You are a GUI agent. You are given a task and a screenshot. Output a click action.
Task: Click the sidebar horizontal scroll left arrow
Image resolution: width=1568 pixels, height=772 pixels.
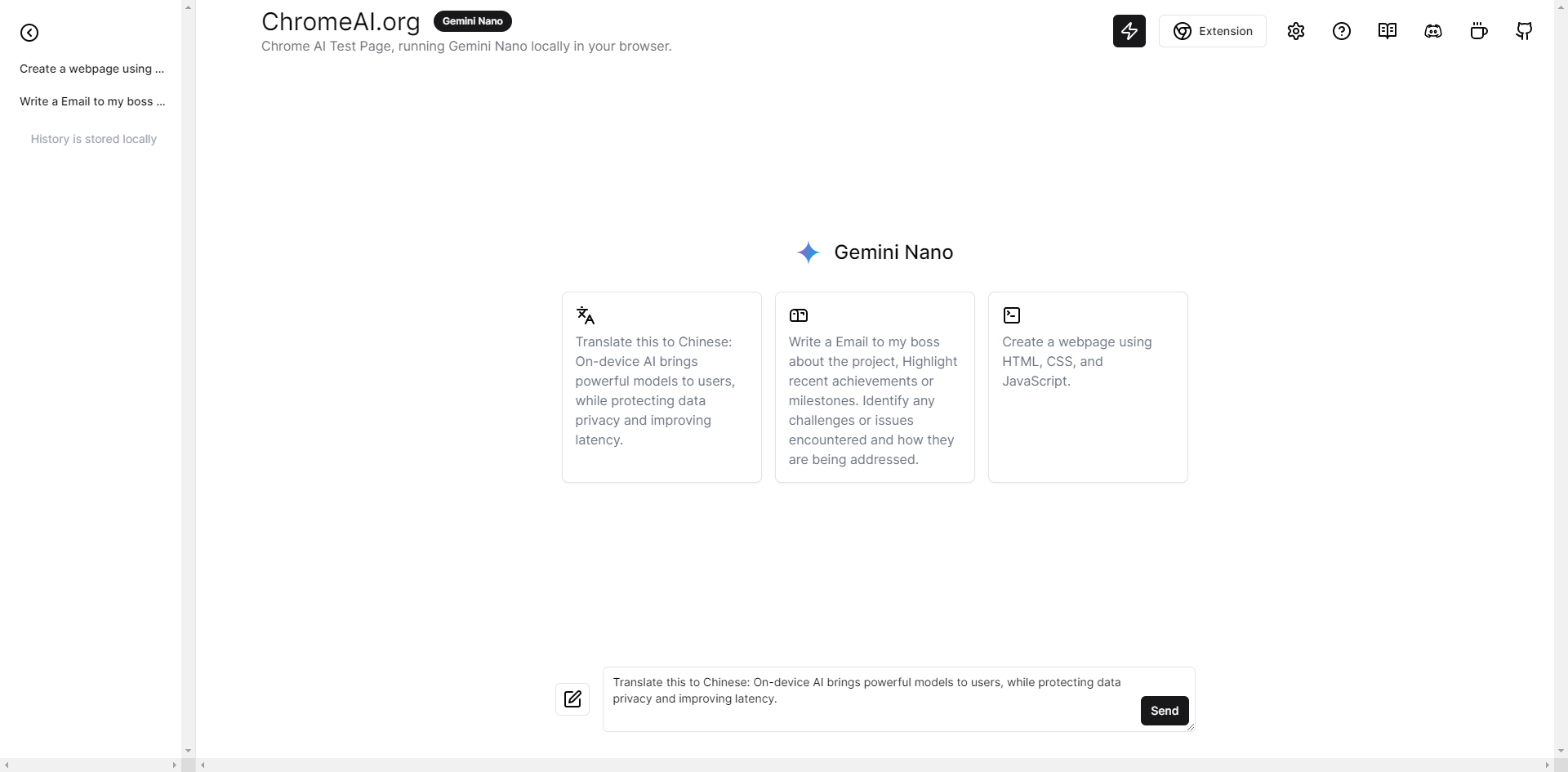click(7, 765)
